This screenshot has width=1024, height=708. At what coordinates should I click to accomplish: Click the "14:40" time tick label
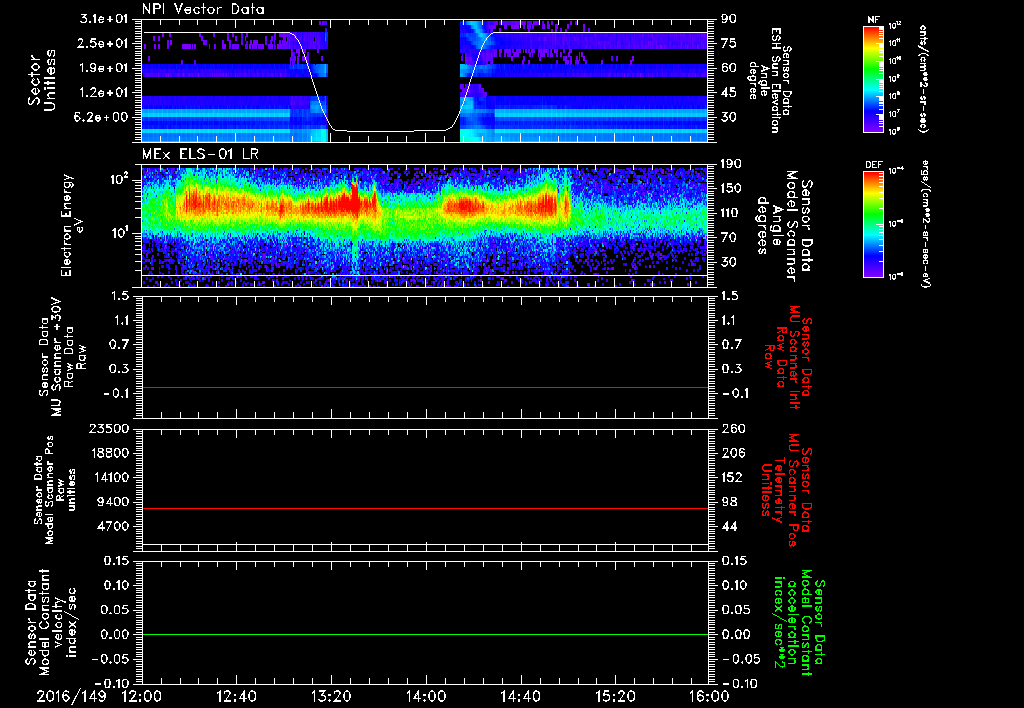[520, 696]
